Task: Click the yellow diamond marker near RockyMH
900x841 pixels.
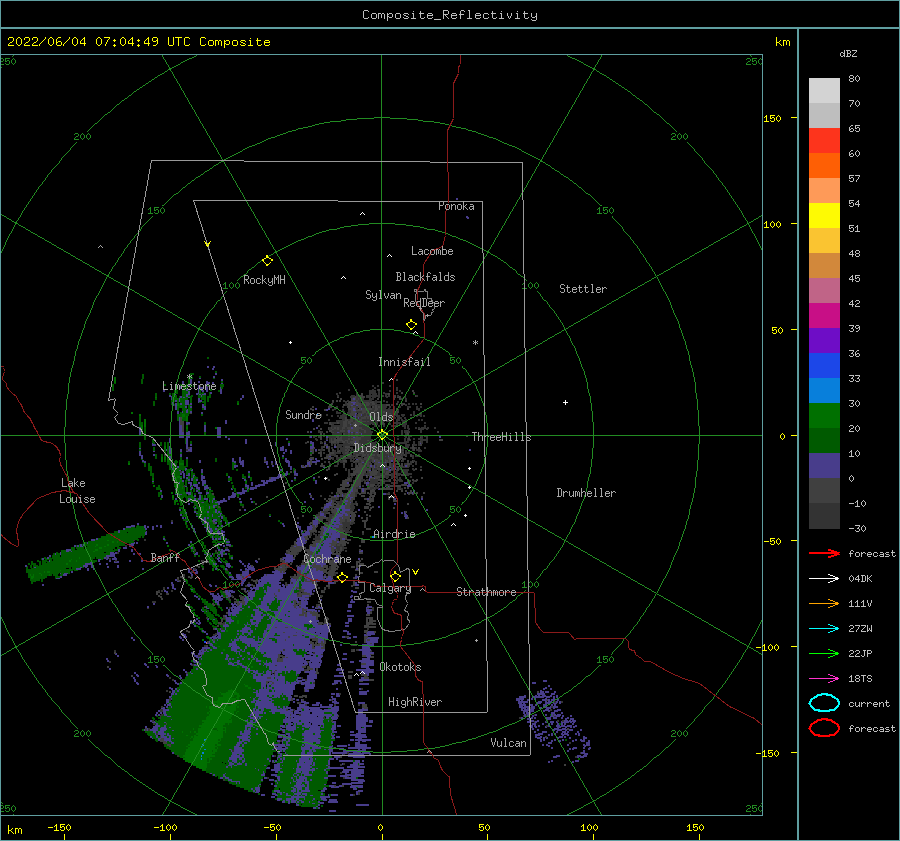Action: [267, 261]
